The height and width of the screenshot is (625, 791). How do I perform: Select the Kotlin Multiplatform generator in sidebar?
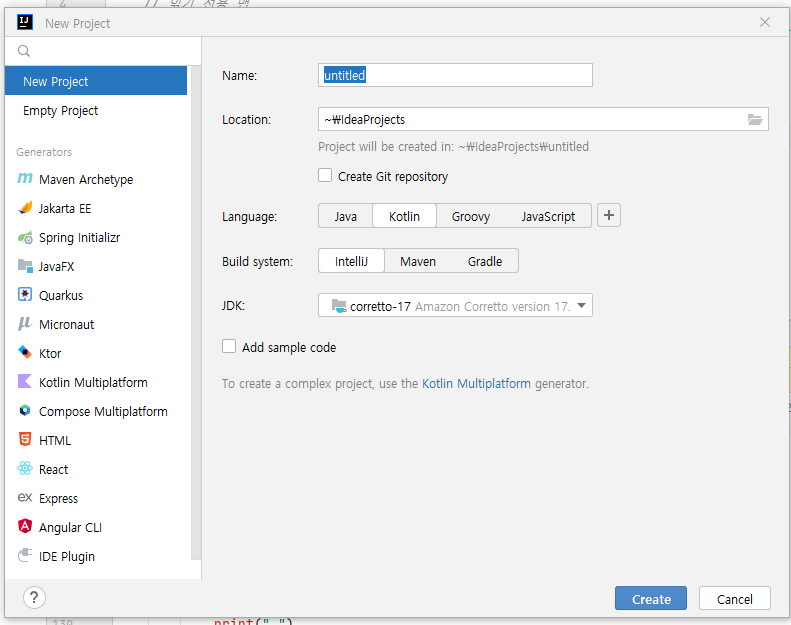pos(93,382)
